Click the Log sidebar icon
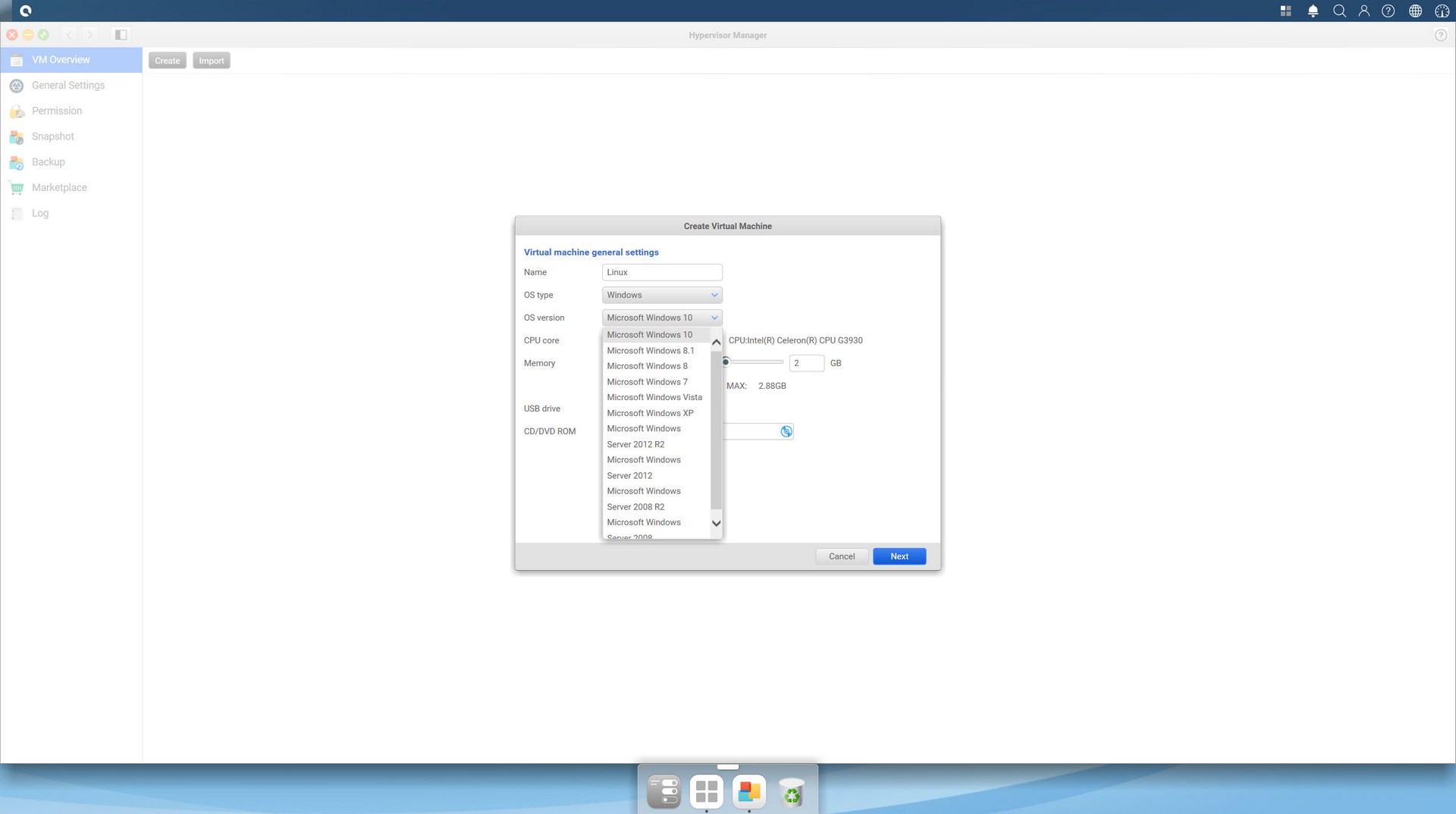Viewport: 1456px width, 814px height. pos(17,214)
